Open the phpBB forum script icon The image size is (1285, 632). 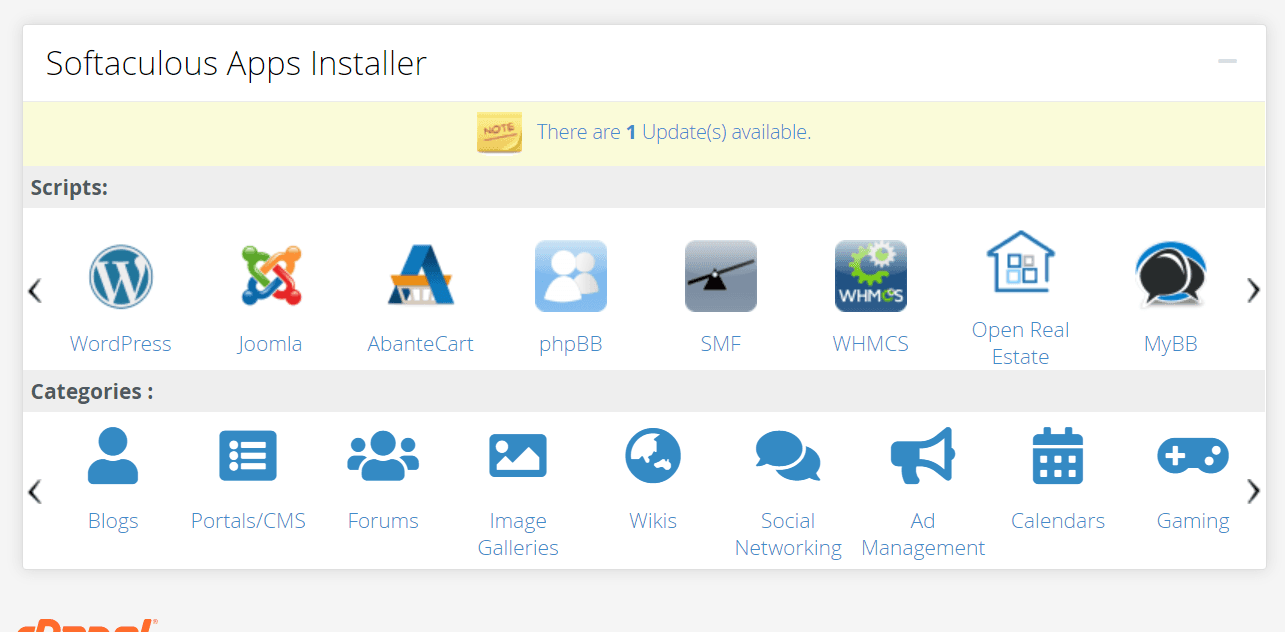point(570,276)
